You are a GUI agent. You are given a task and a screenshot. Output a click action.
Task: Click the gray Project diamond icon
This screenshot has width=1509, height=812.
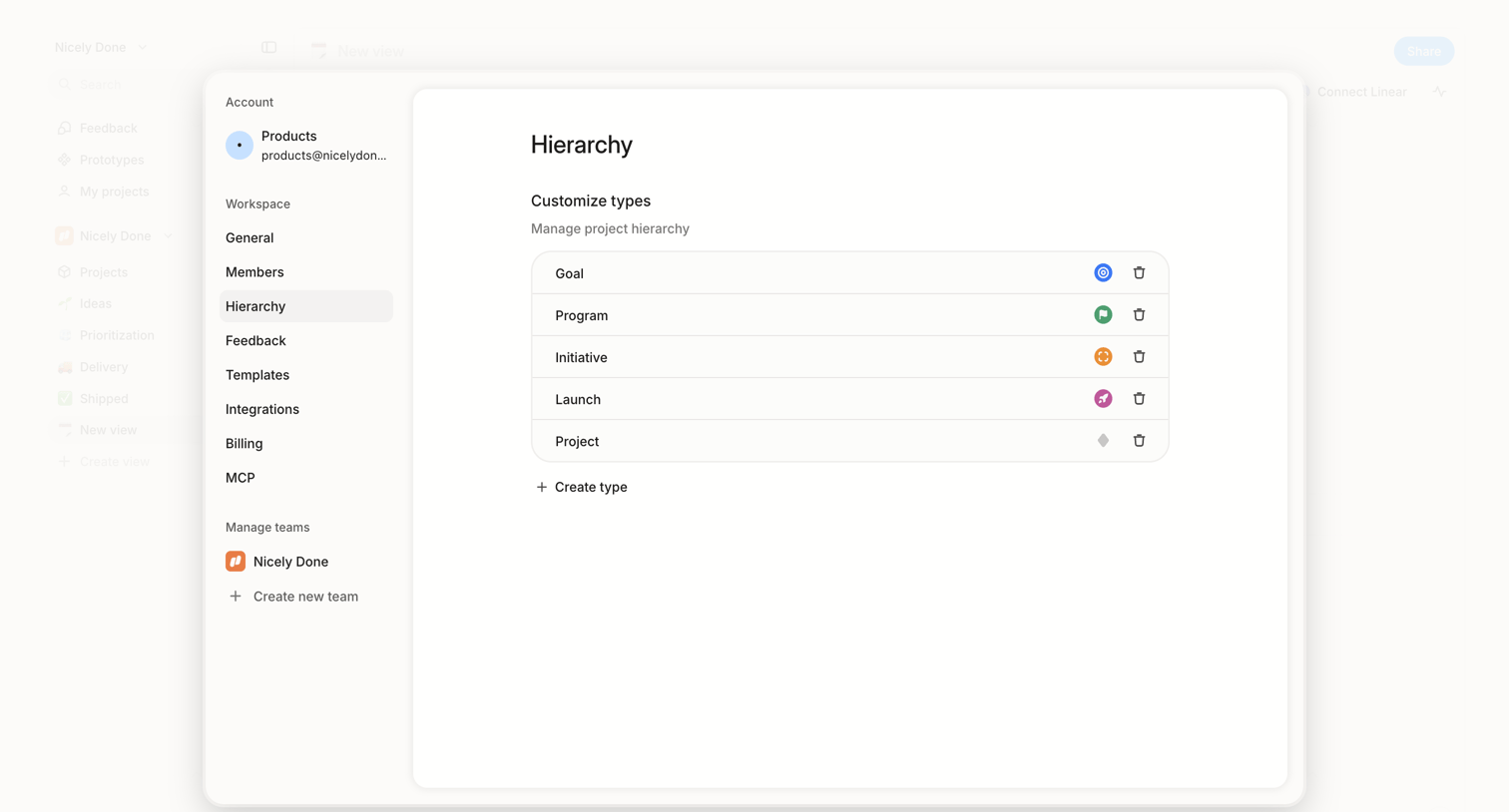(1103, 440)
